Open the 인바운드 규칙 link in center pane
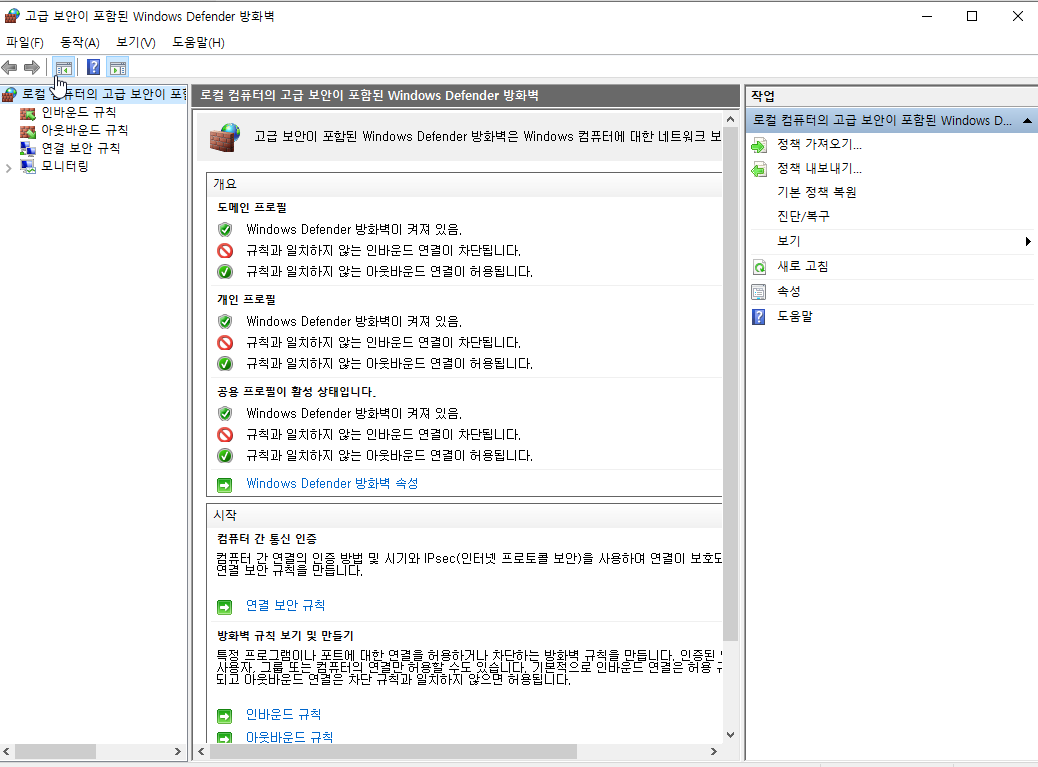 283,715
